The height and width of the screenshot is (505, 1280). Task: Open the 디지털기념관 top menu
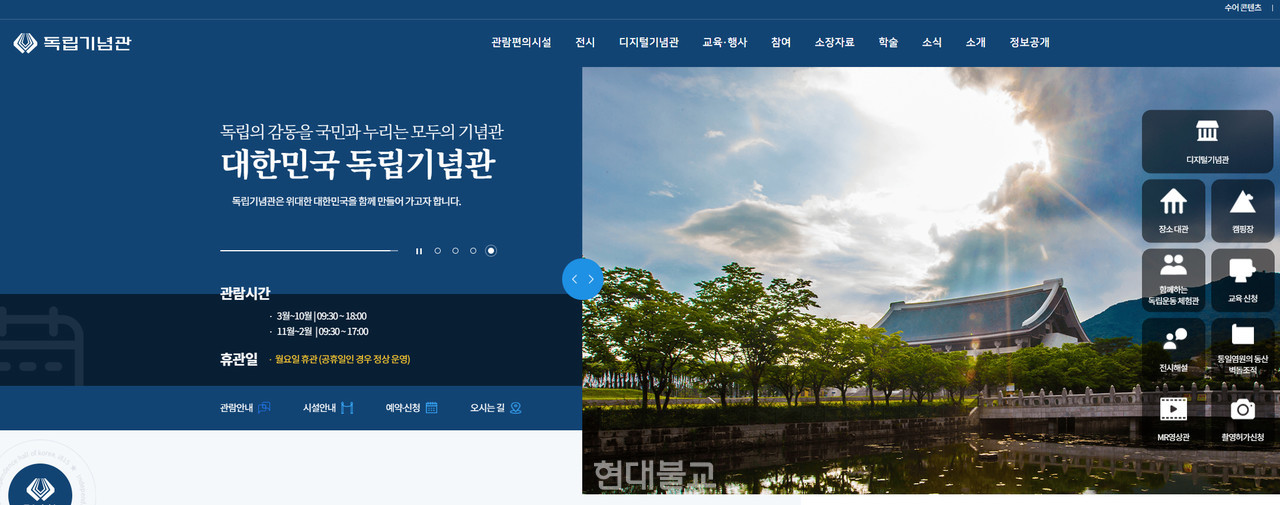click(649, 43)
